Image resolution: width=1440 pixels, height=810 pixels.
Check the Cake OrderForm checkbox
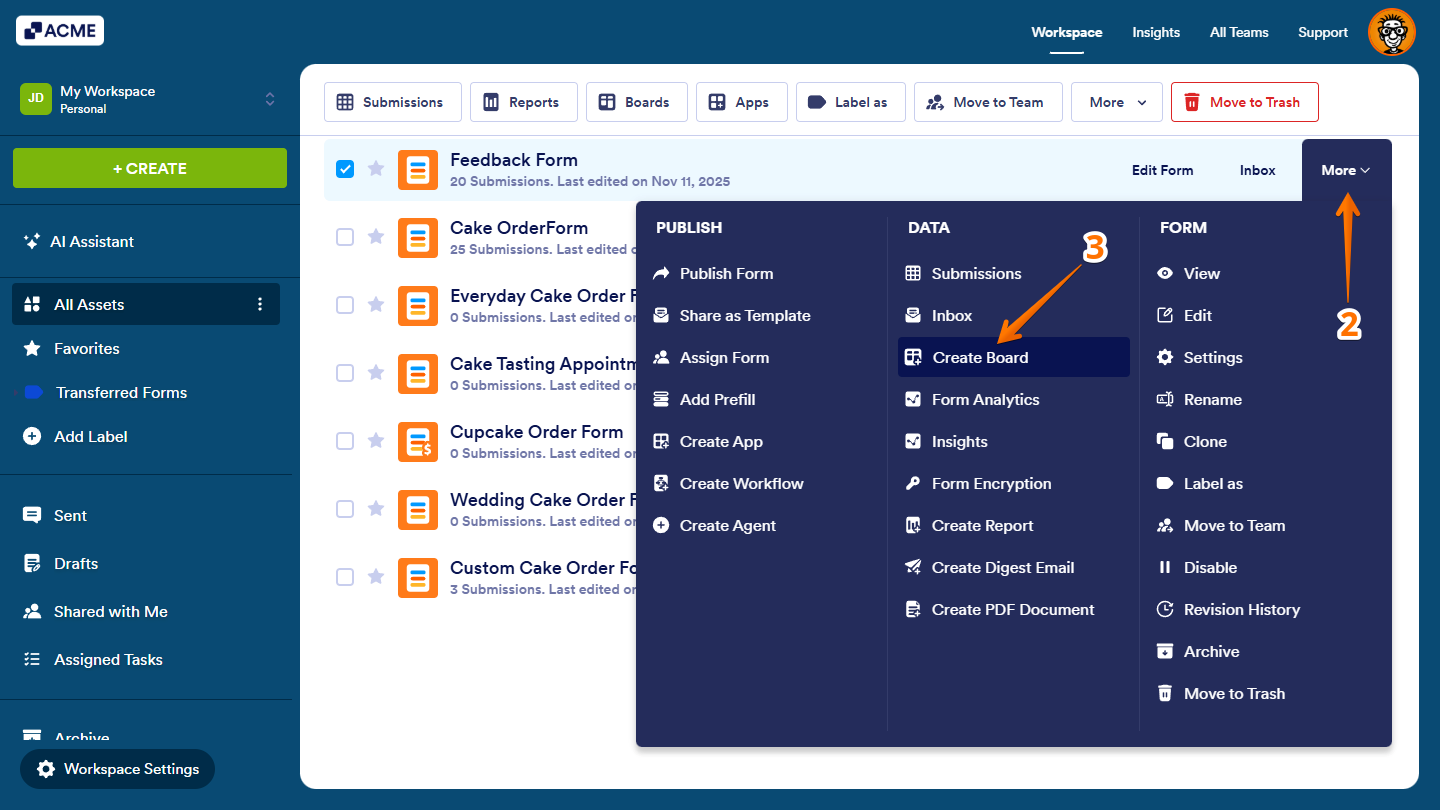(345, 237)
